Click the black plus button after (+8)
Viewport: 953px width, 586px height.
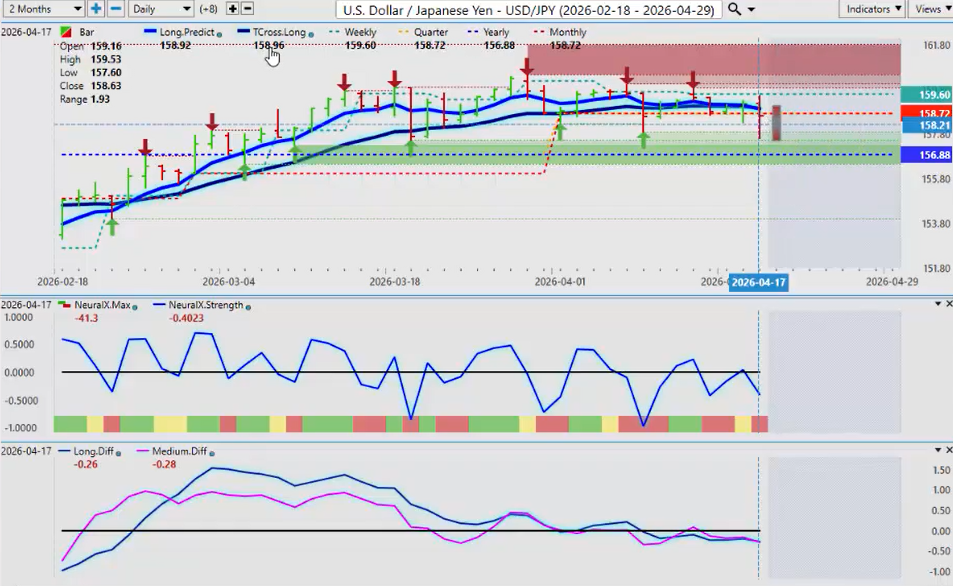(x=233, y=9)
